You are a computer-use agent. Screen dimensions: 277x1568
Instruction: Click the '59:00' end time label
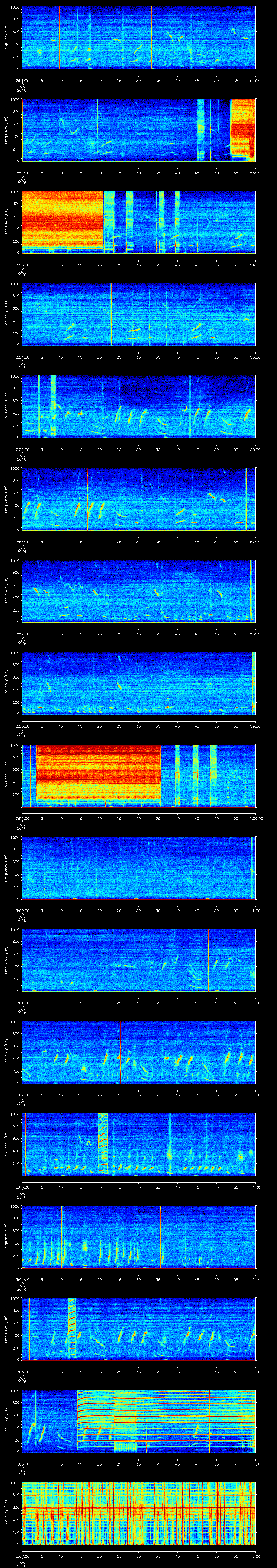click(x=256, y=726)
